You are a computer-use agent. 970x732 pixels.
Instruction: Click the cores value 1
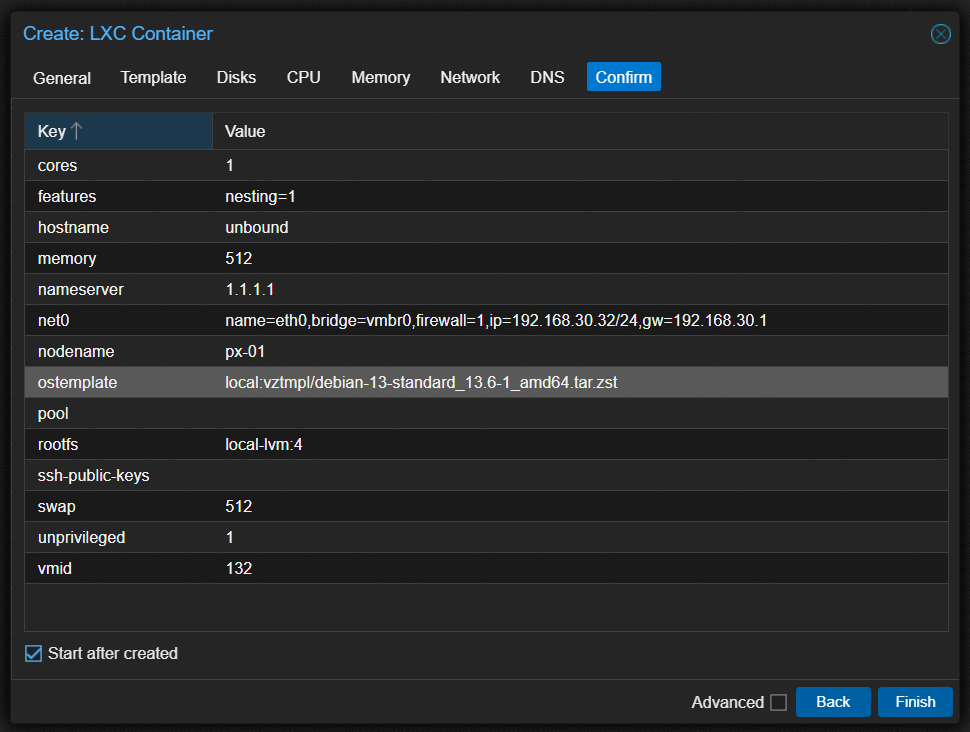pyautogui.click(x=230, y=165)
